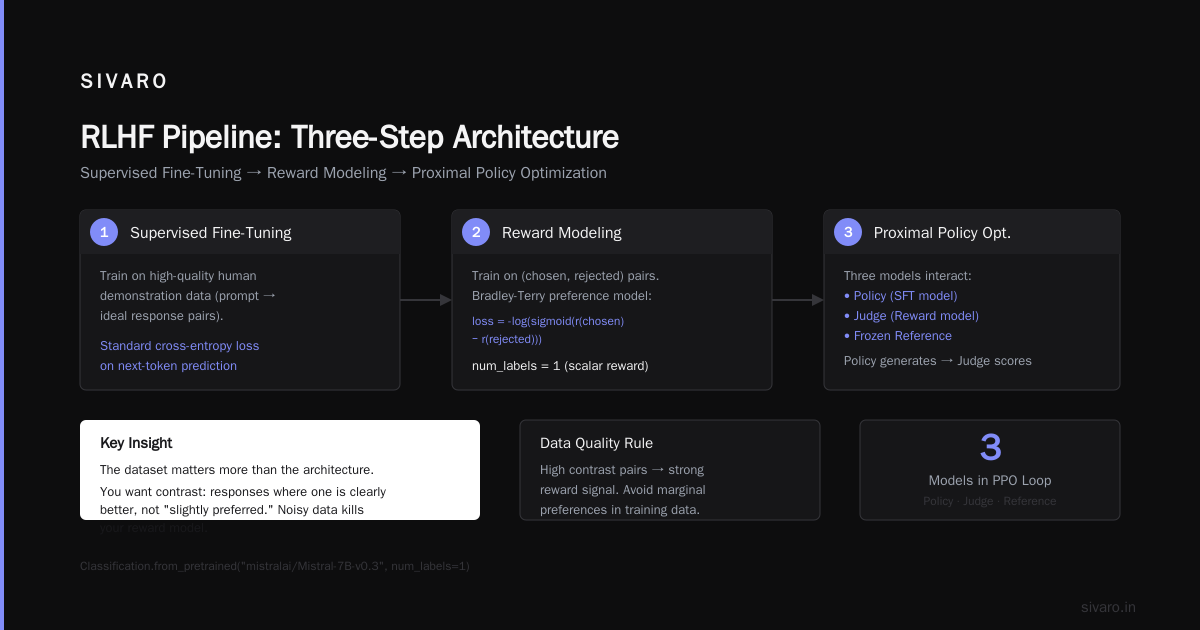Click arrow between Fine-Tuning and Reward Modeling
This screenshot has width=1200, height=630.
[426, 300]
